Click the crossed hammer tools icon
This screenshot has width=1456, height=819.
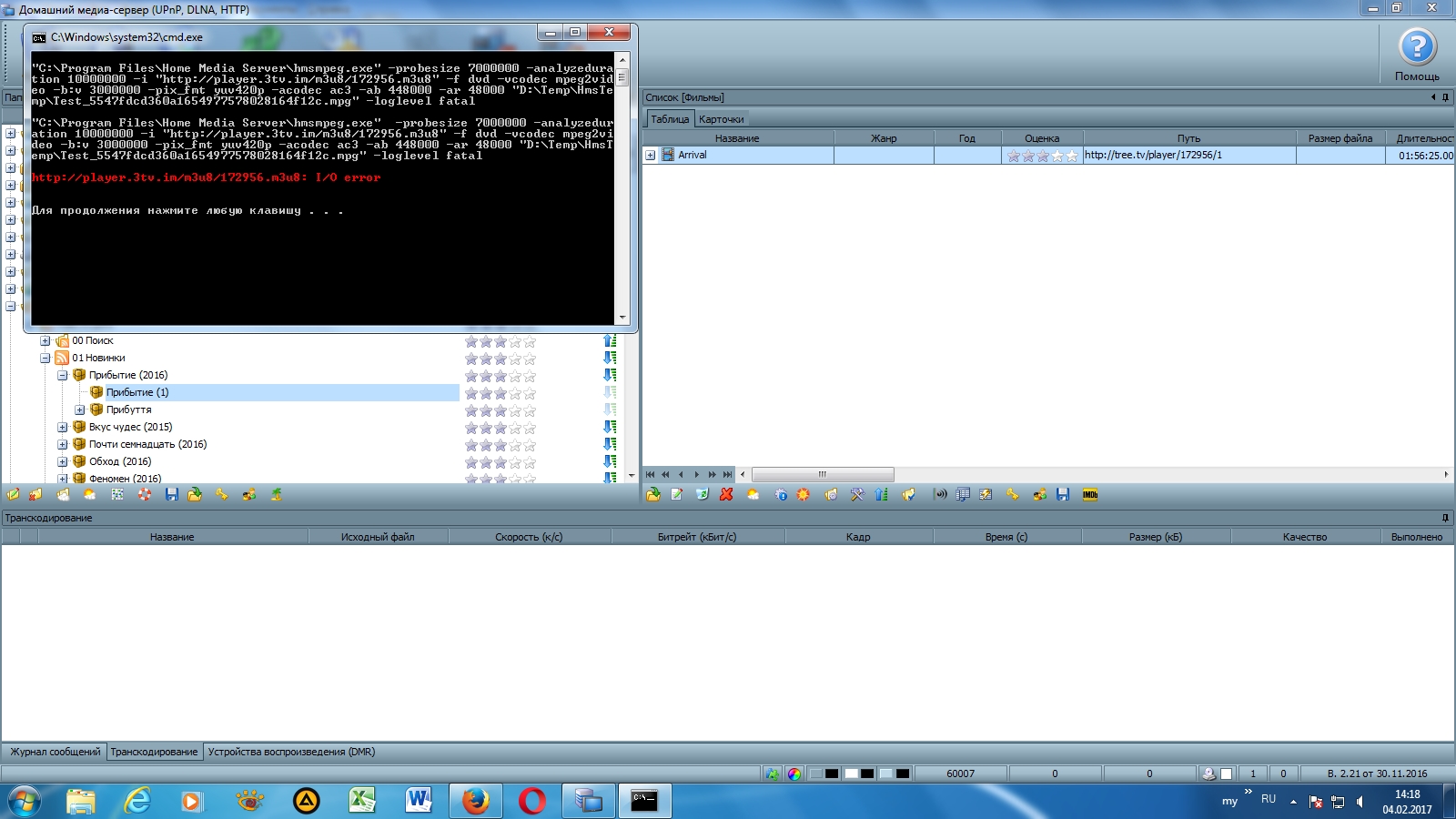click(857, 495)
